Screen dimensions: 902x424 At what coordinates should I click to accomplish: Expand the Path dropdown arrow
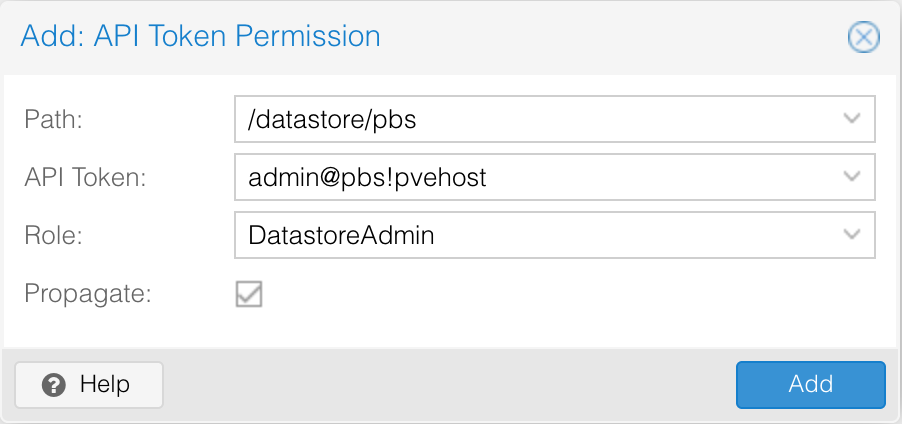[x=852, y=119]
